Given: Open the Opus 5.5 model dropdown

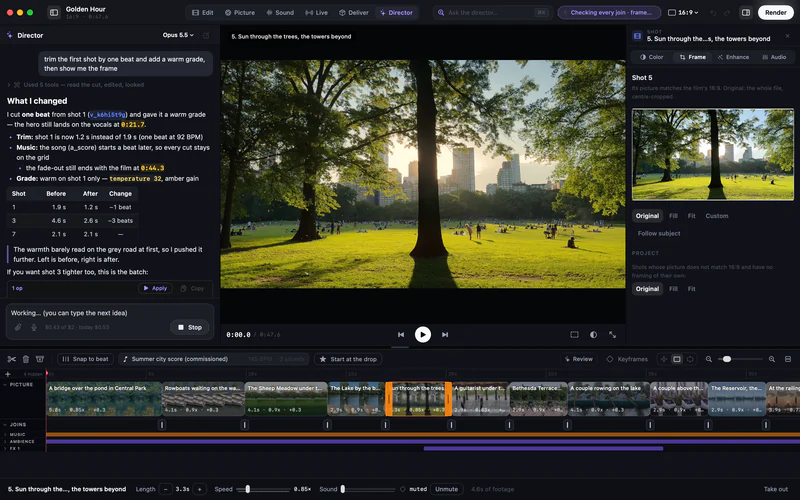Looking at the screenshot, I should [178, 35].
